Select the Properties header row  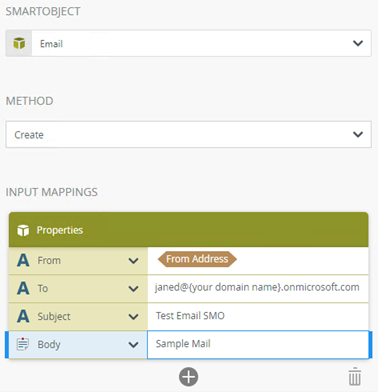pos(189,230)
